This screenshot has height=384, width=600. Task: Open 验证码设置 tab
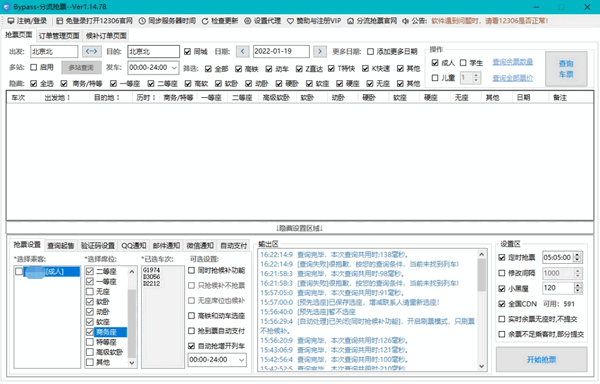pos(98,246)
